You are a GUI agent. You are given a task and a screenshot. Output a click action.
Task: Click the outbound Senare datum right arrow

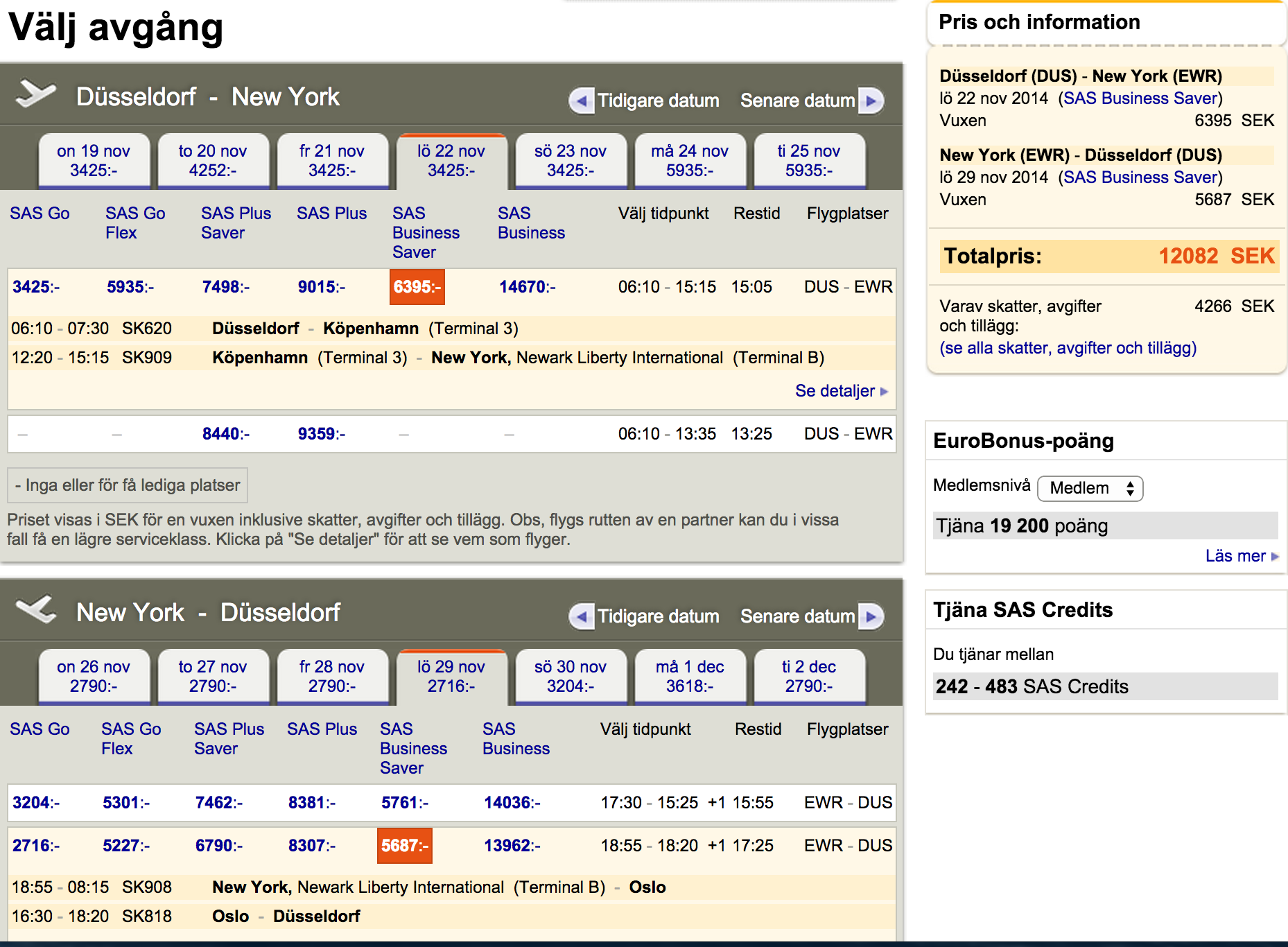[871, 101]
